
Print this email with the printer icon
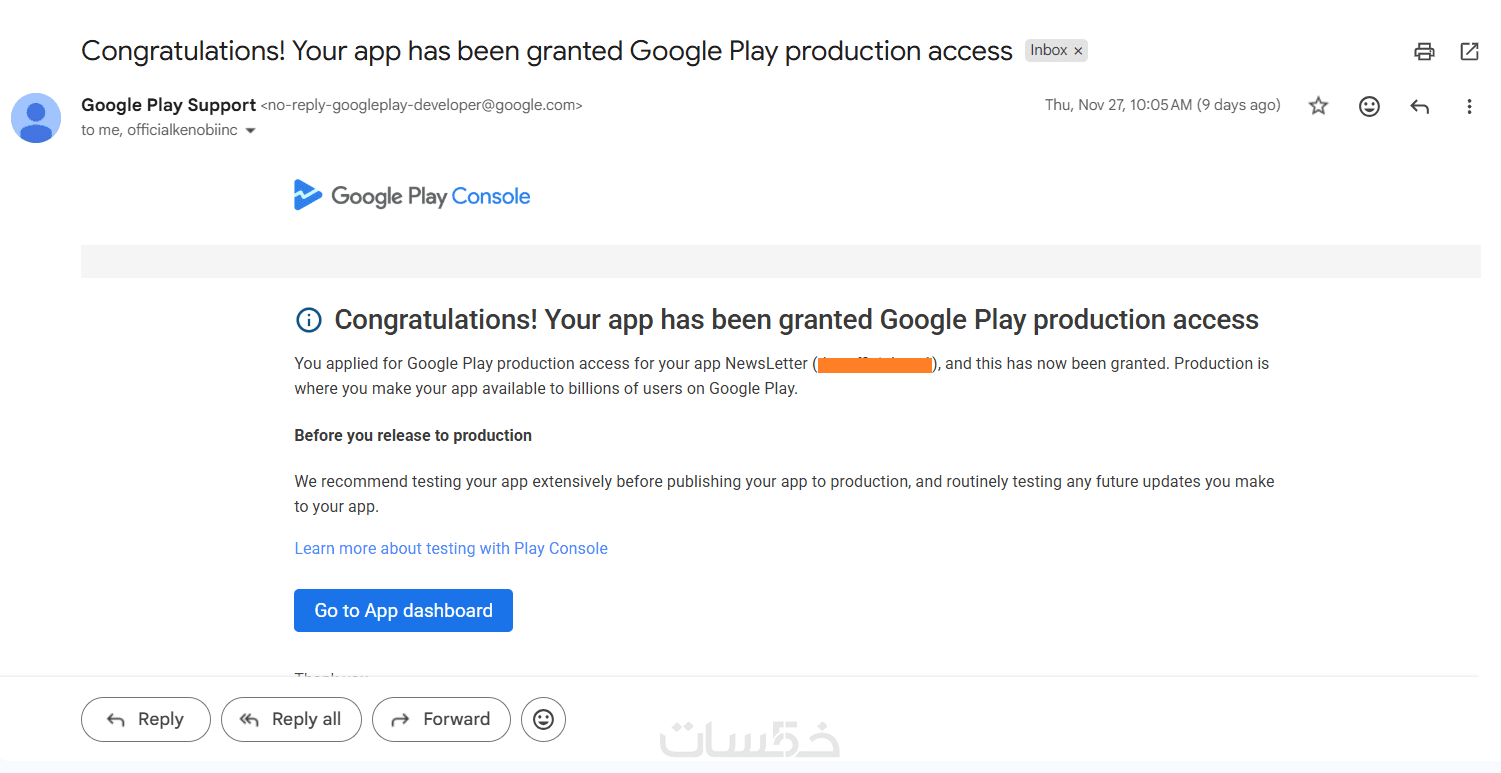click(1424, 52)
